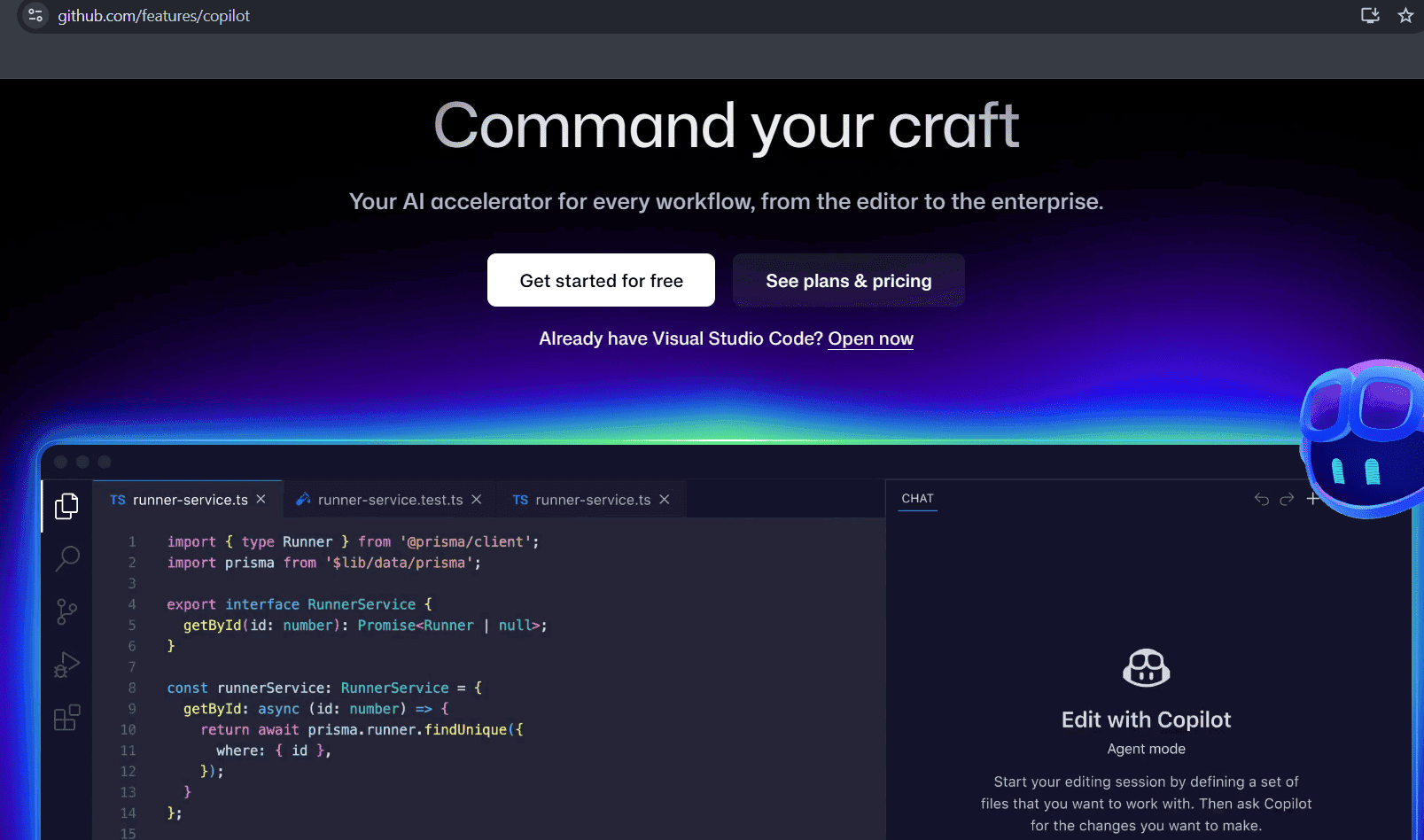The height and width of the screenshot is (840, 1424).
Task: Click the Copilot mascot head graphic
Action: (1363, 439)
